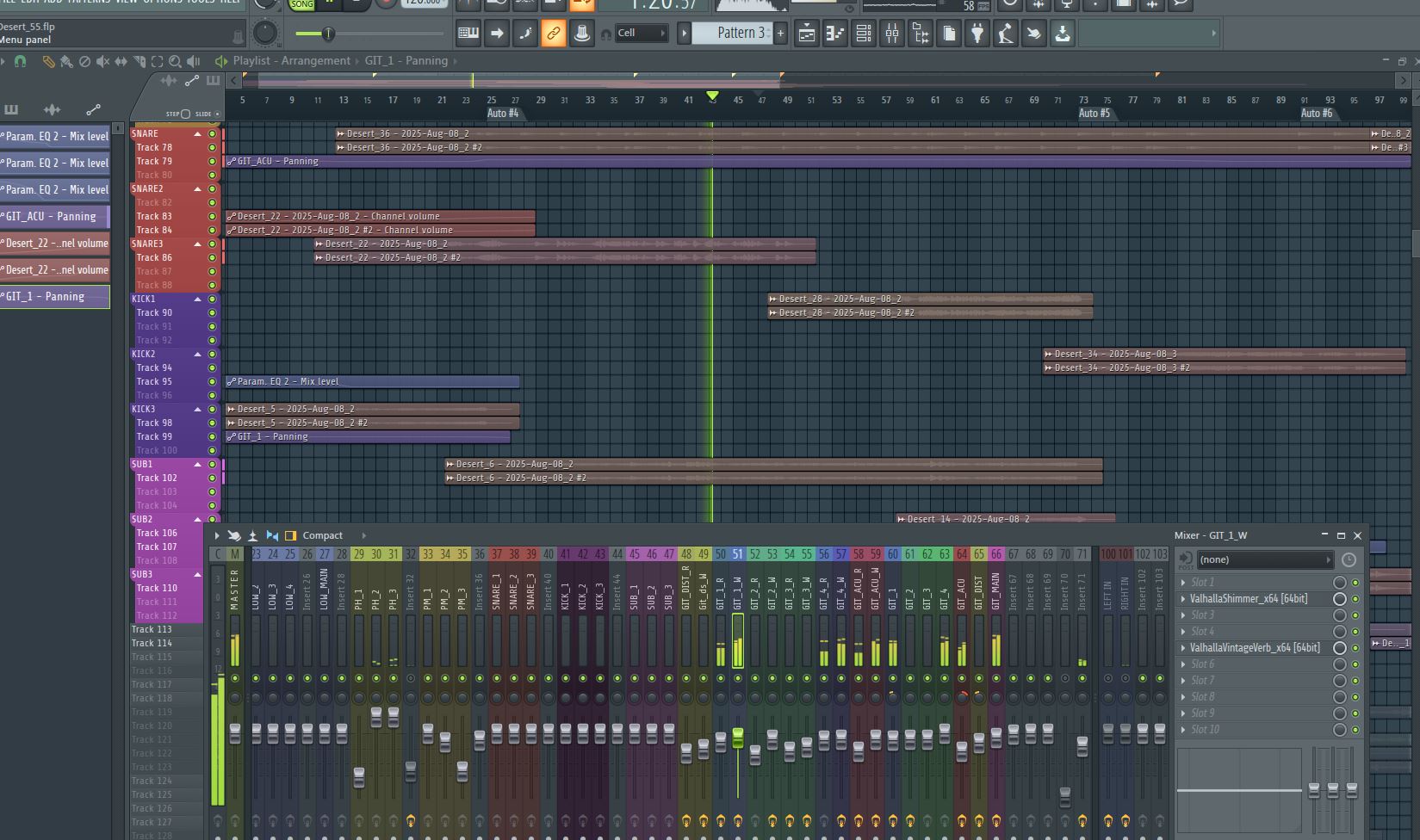Screen dimensions: 1420x840
Task: Select the playlist Zoom tool
Action: [x=175, y=61]
